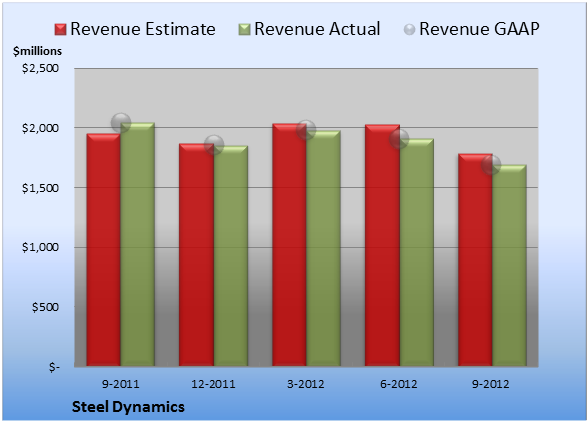Click the 'Steel Dynamics' chart title
The width and height of the screenshot is (588, 422).
[x=128, y=407]
